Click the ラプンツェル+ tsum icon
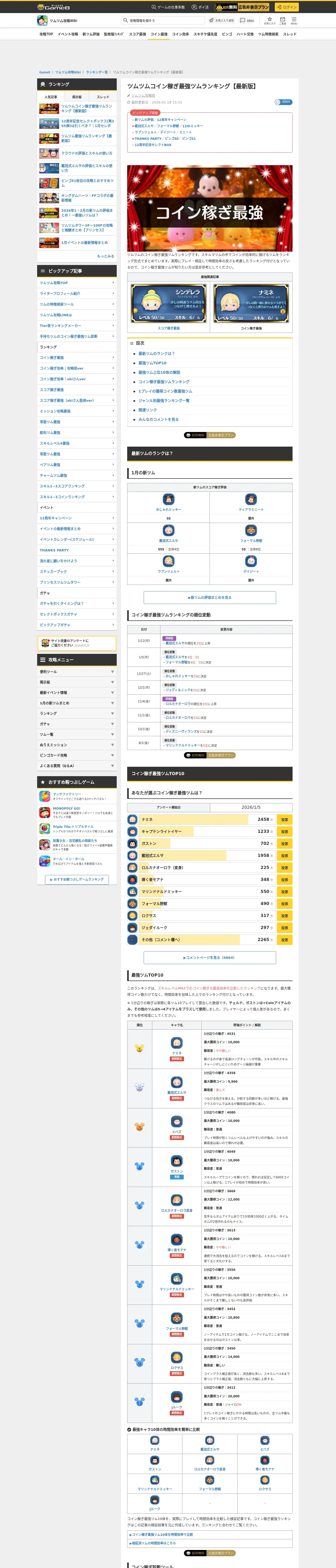The height and width of the screenshot is (1568, 336). click(x=168, y=561)
